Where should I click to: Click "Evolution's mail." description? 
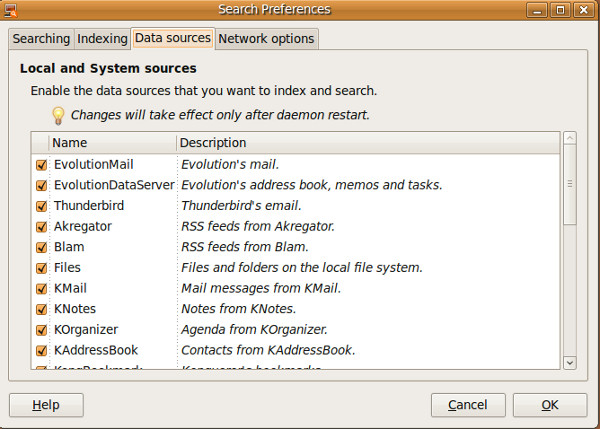point(230,165)
